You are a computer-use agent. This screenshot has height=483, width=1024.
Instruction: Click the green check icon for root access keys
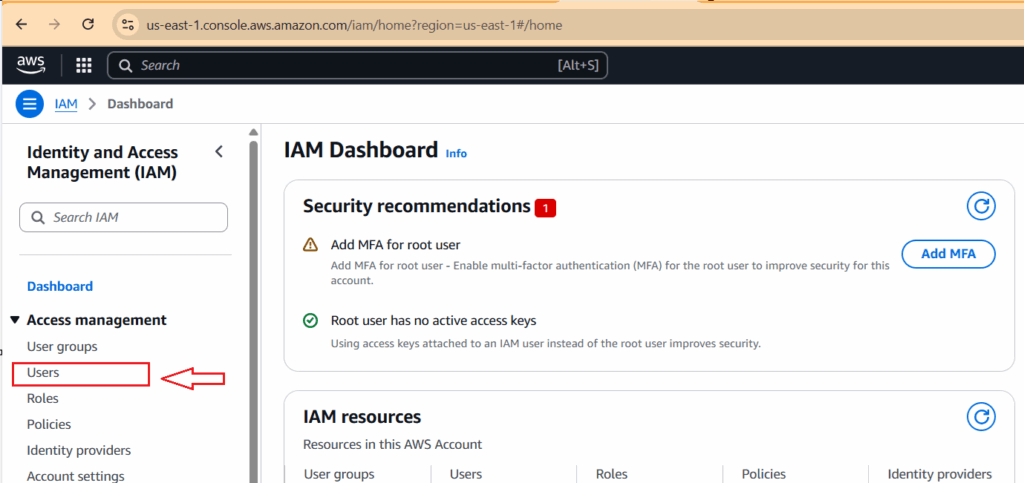(310, 320)
